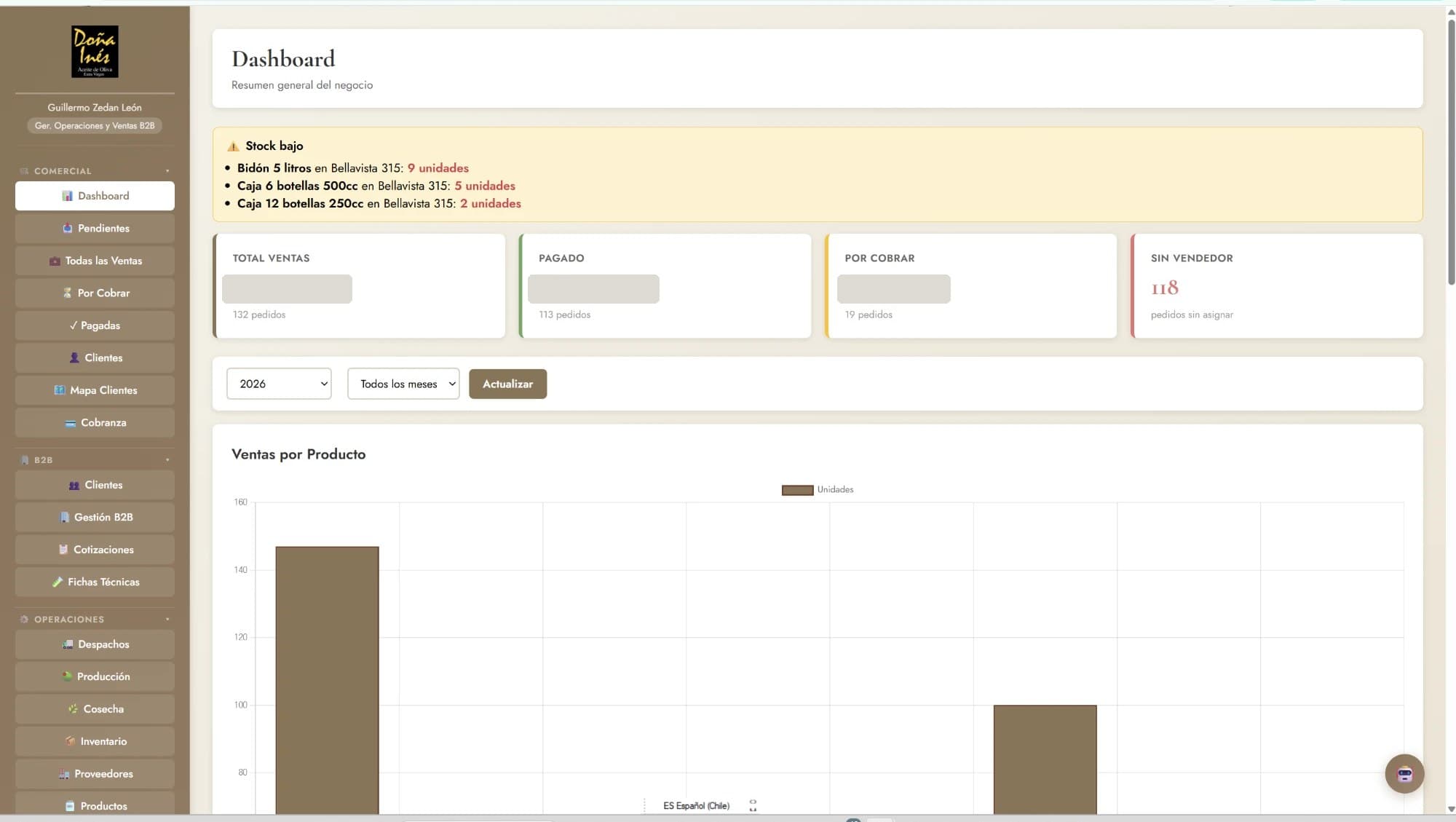Click the bar reaching 100 units
Viewport: 1456px width, 822px height.
pos(1045,759)
